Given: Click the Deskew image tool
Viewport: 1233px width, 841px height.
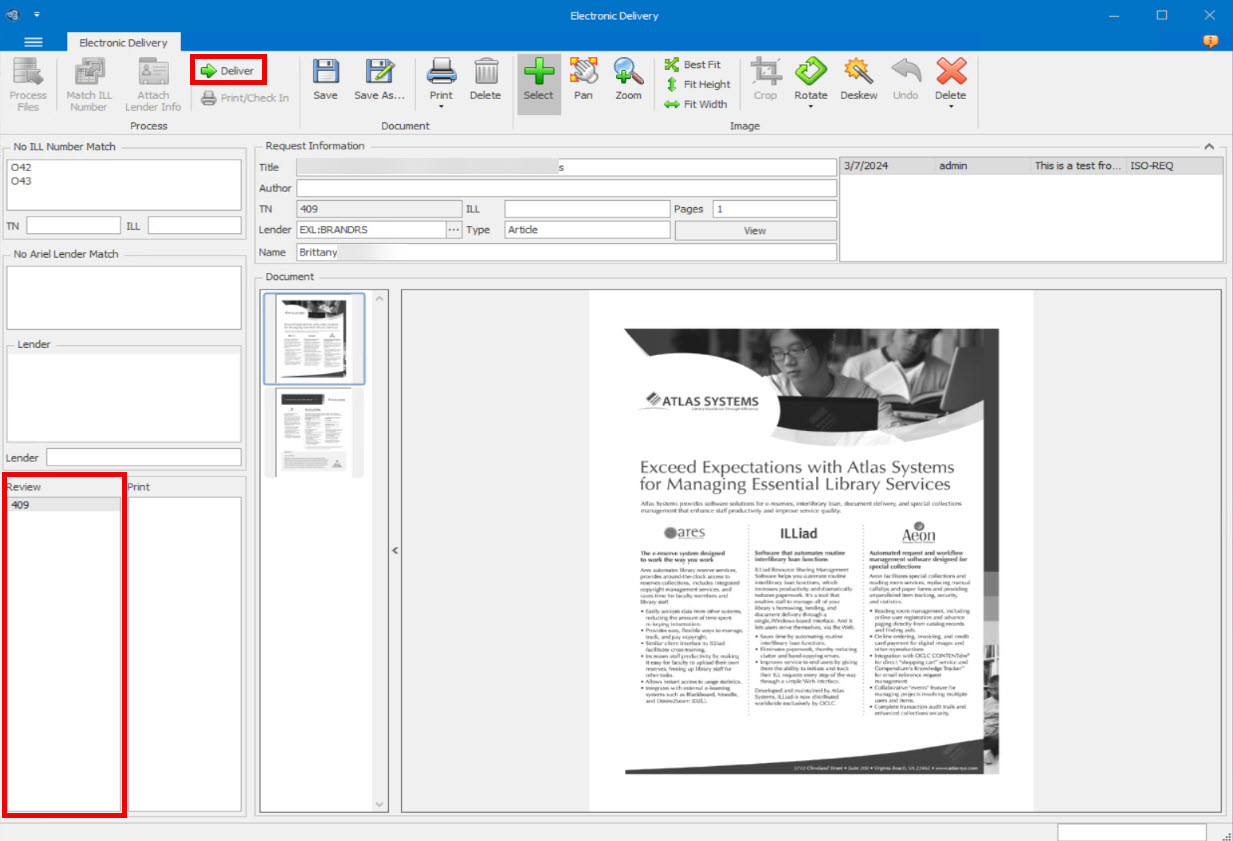Looking at the screenshot, I should point(858,72).
